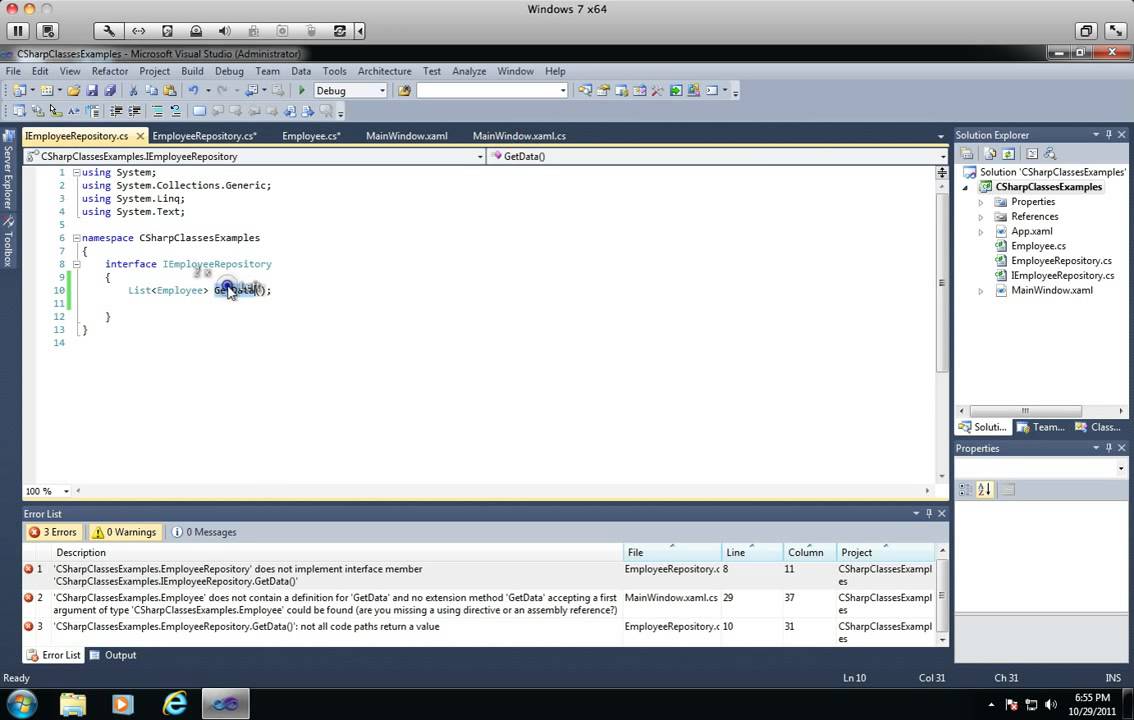Open the Toolbox side tab

[x=9, y=242]
